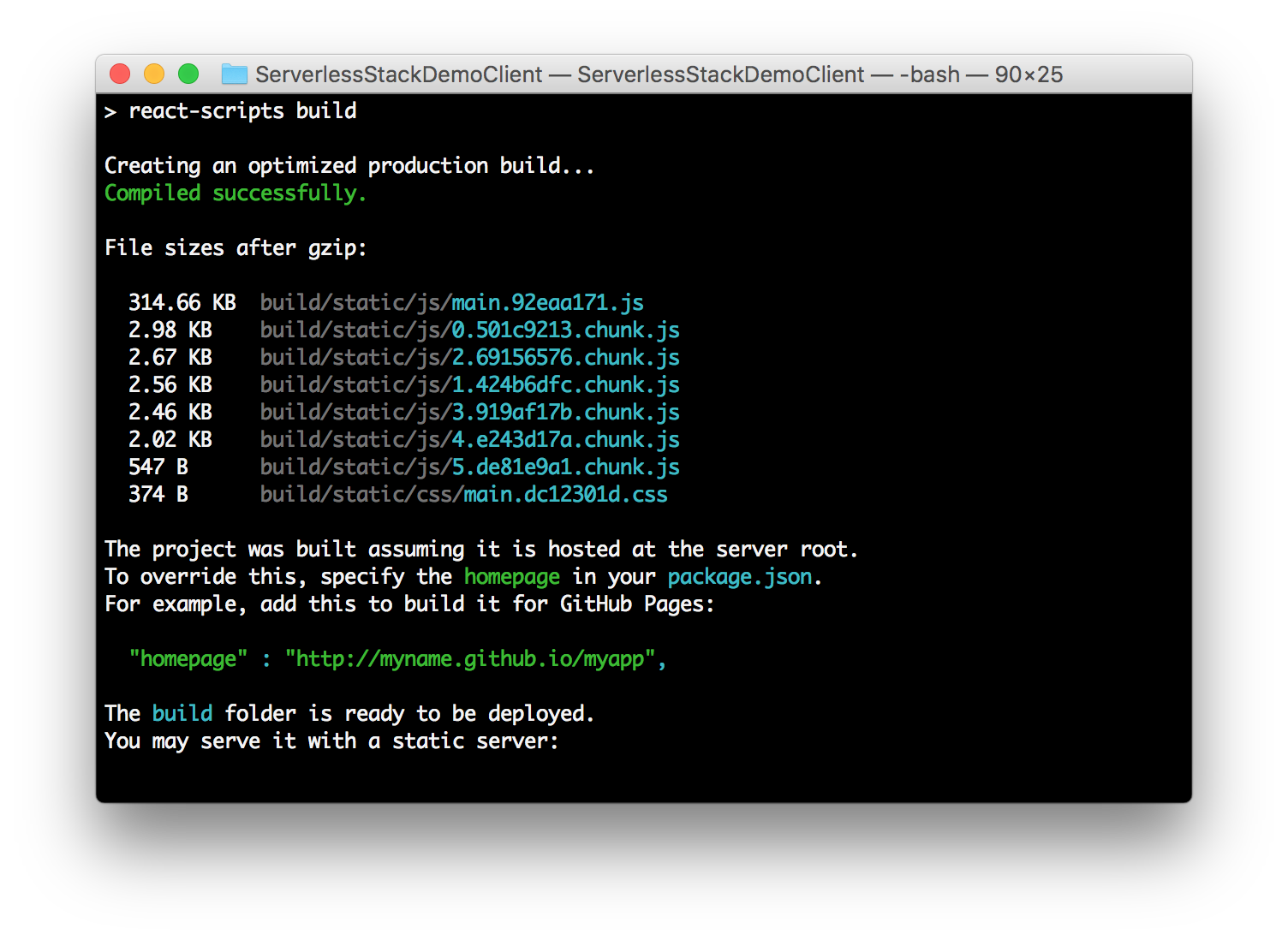Click the 'File sizes after gzip' heading
Viewport: 1288px width, 940px height.
click(x=235, y=247)
